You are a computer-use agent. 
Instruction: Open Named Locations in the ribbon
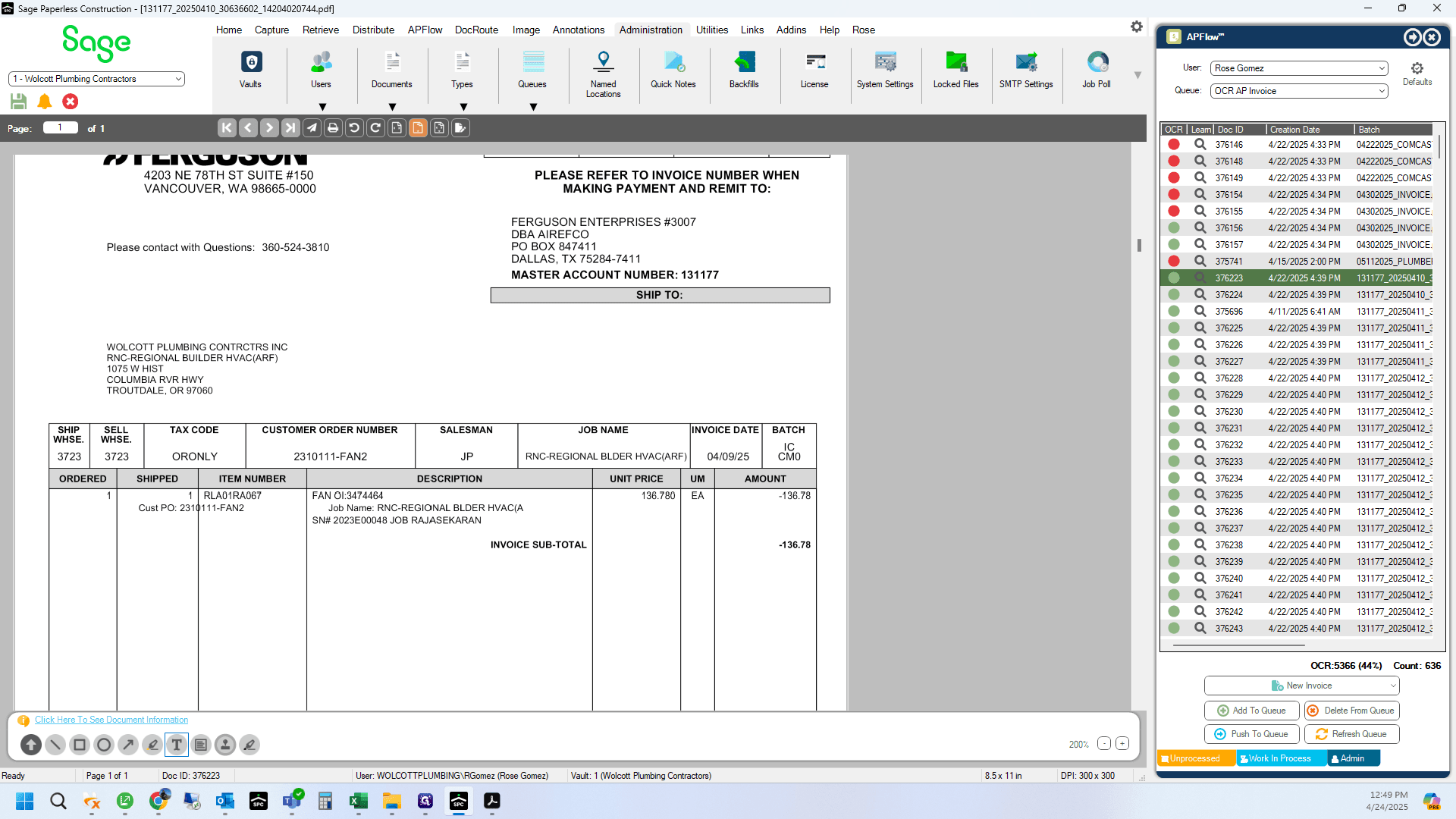tap(603, 74)
